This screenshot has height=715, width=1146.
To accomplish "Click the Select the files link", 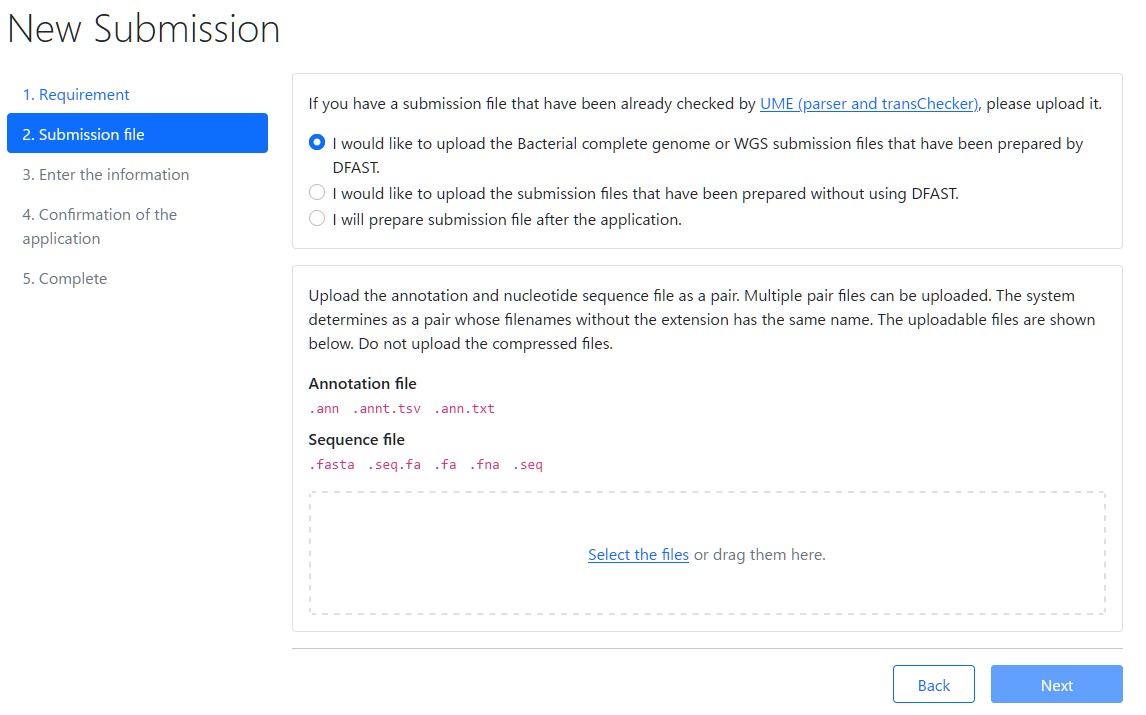I will pyautogui.click(x=638, y=555).
